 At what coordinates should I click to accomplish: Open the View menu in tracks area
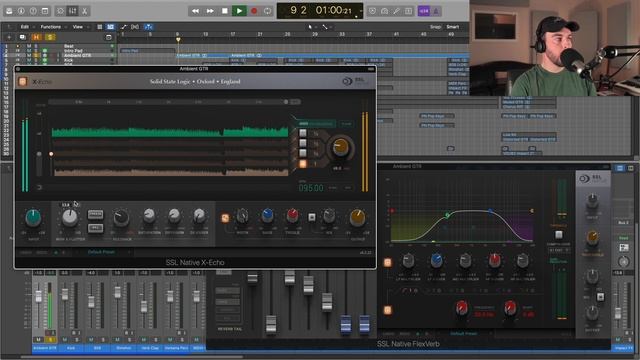(78, 27)
